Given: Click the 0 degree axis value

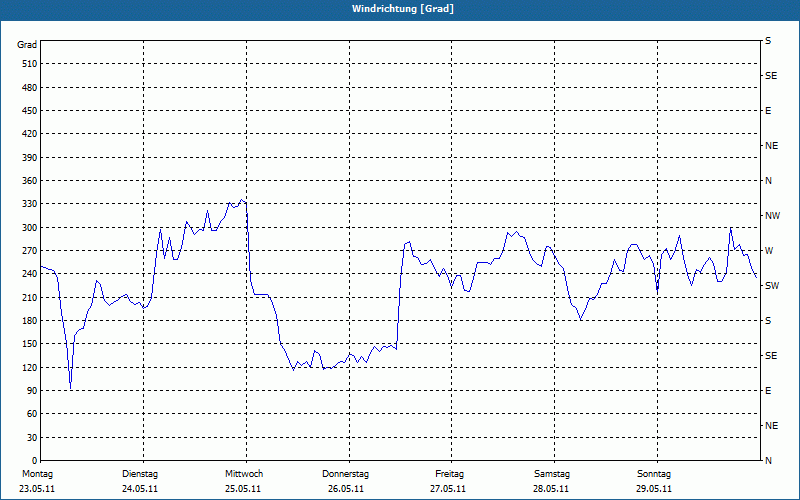Looking at the screenshot, I should [x=34, y=461].
